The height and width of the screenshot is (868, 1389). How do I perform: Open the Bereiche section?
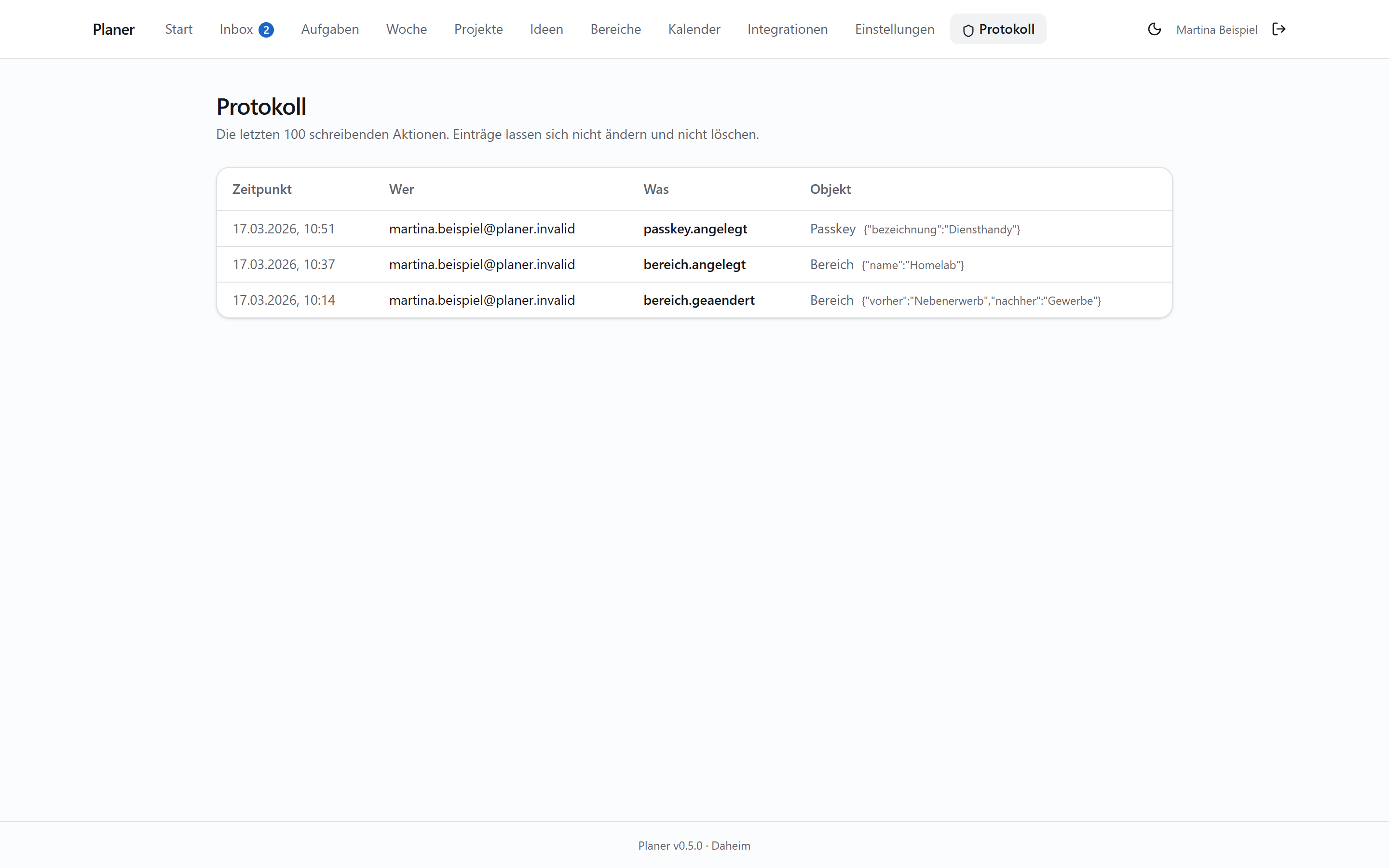point(615,29)
